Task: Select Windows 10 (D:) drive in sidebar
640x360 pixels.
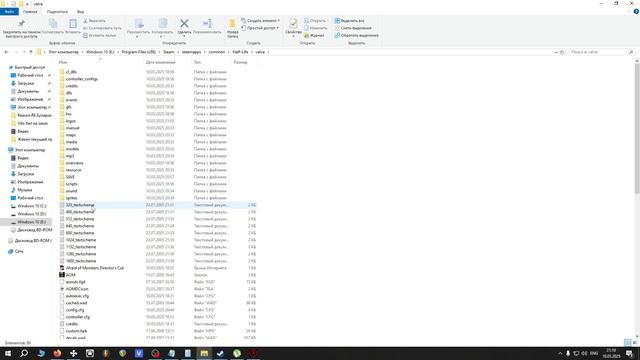Action: (31, 214)
